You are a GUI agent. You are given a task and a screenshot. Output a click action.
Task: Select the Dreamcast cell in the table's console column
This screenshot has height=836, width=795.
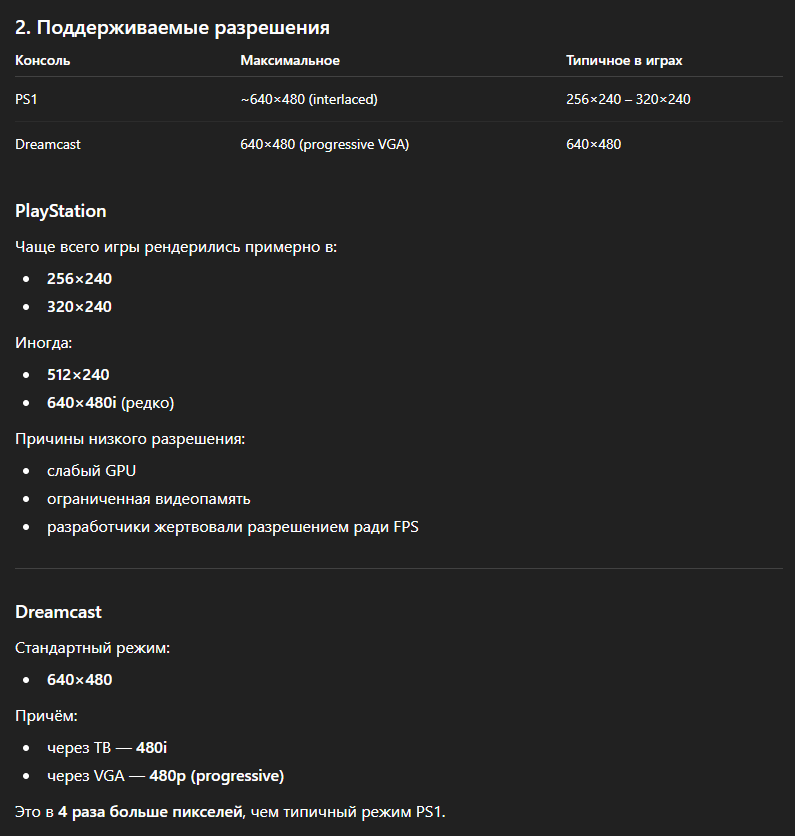click(x=48, y=144)
